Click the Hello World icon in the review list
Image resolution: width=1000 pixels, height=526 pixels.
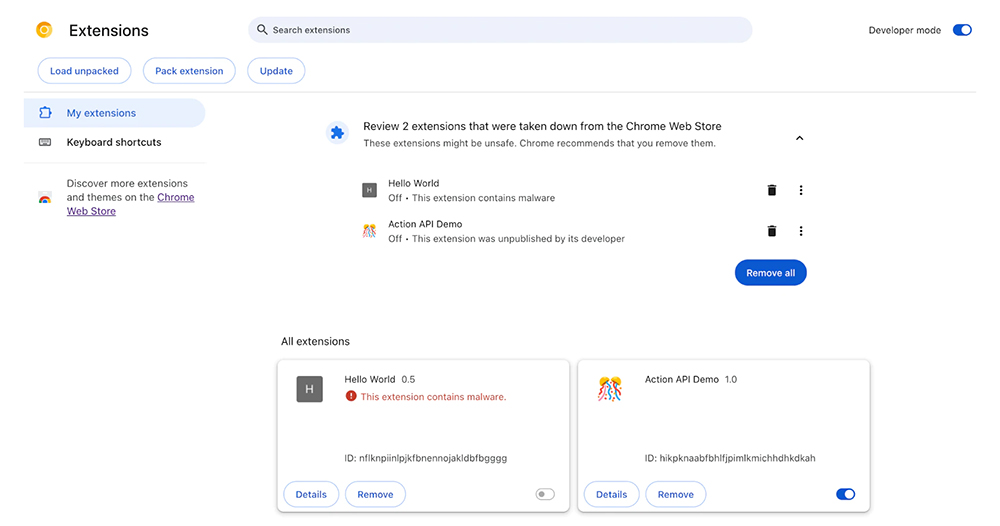click(x=369, y=190)
